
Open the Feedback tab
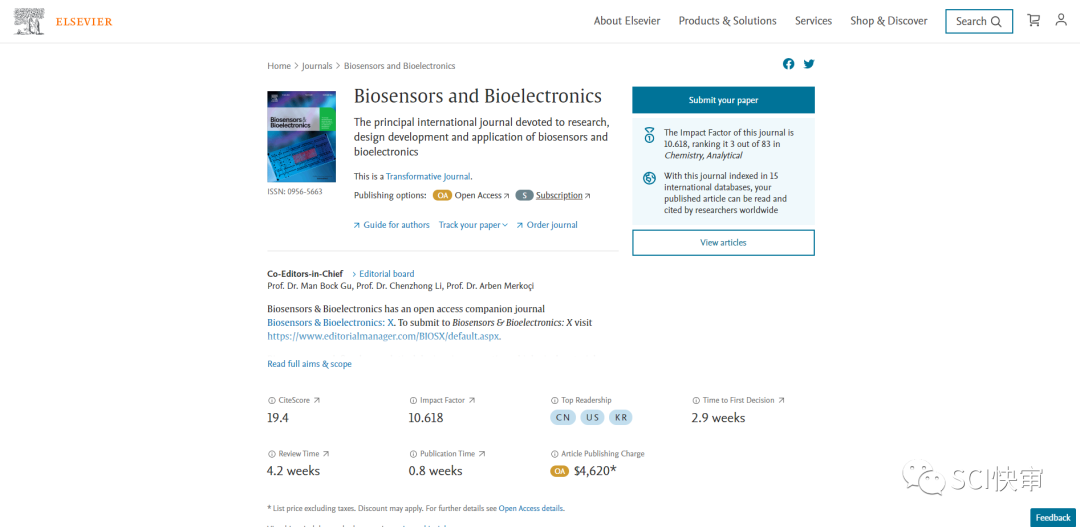tap(1053, 517)
